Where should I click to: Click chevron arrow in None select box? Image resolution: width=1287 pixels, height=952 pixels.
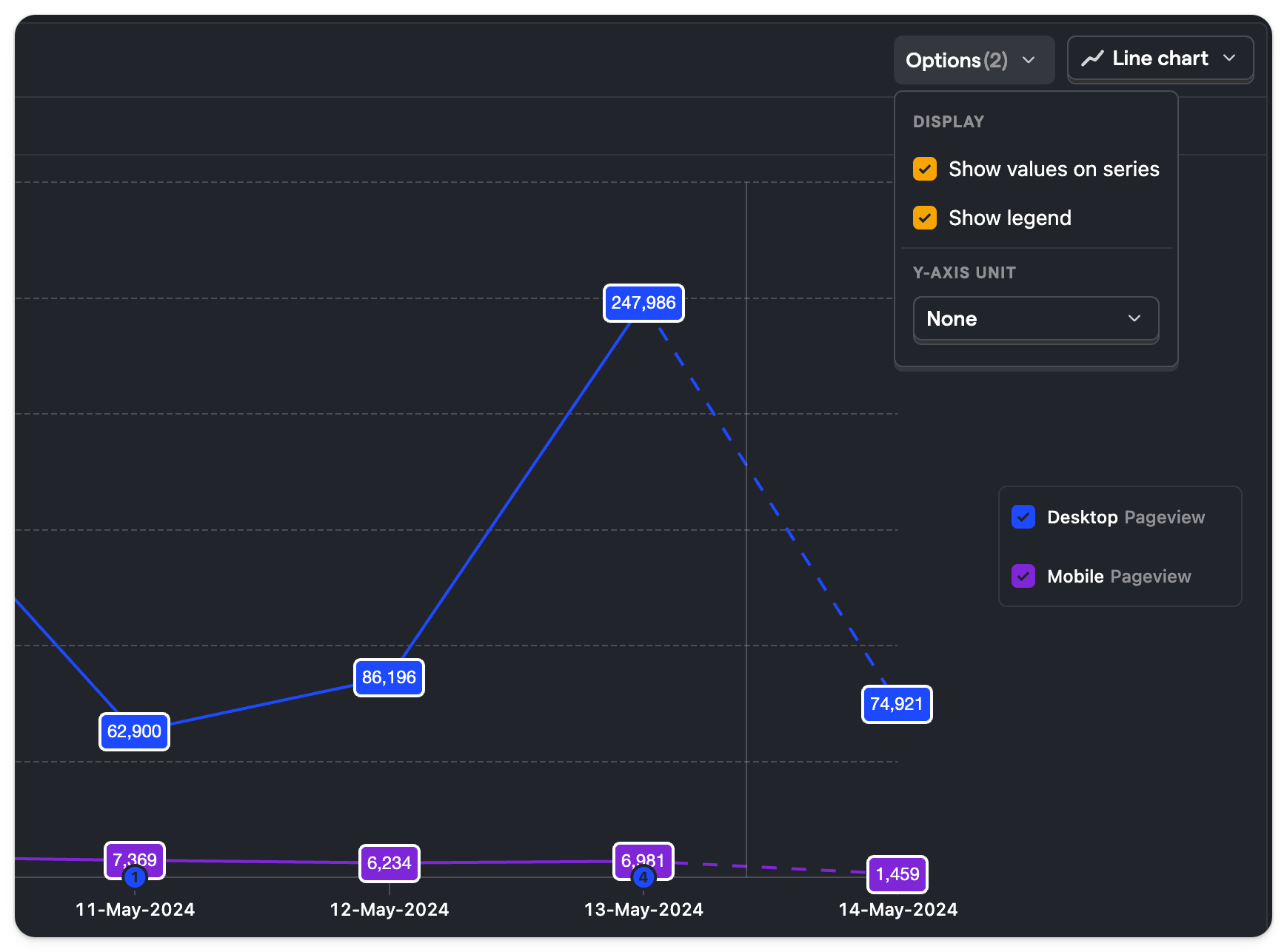(1134, 318)
